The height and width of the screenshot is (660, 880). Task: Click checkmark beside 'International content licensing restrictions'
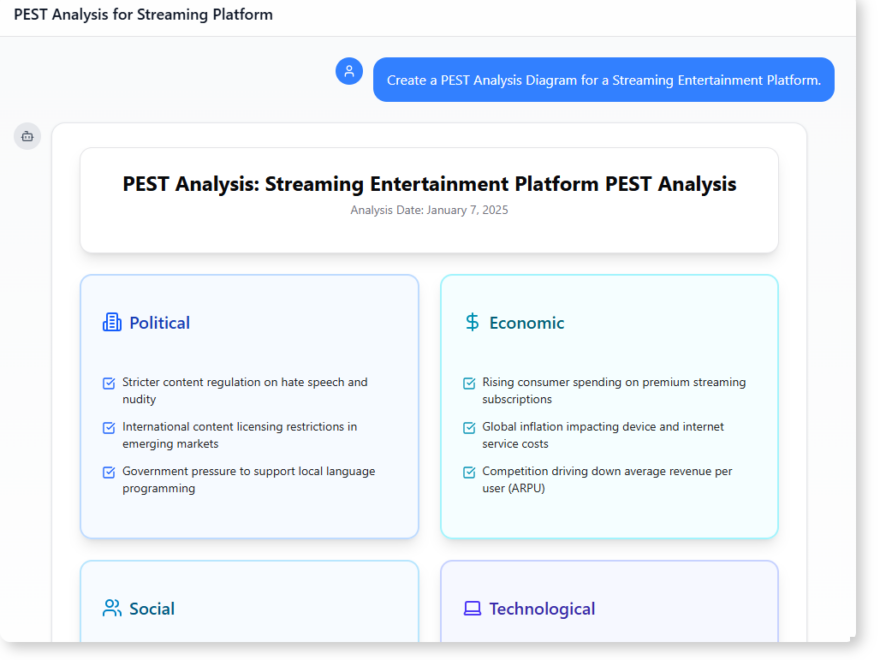tap(107, 427)
